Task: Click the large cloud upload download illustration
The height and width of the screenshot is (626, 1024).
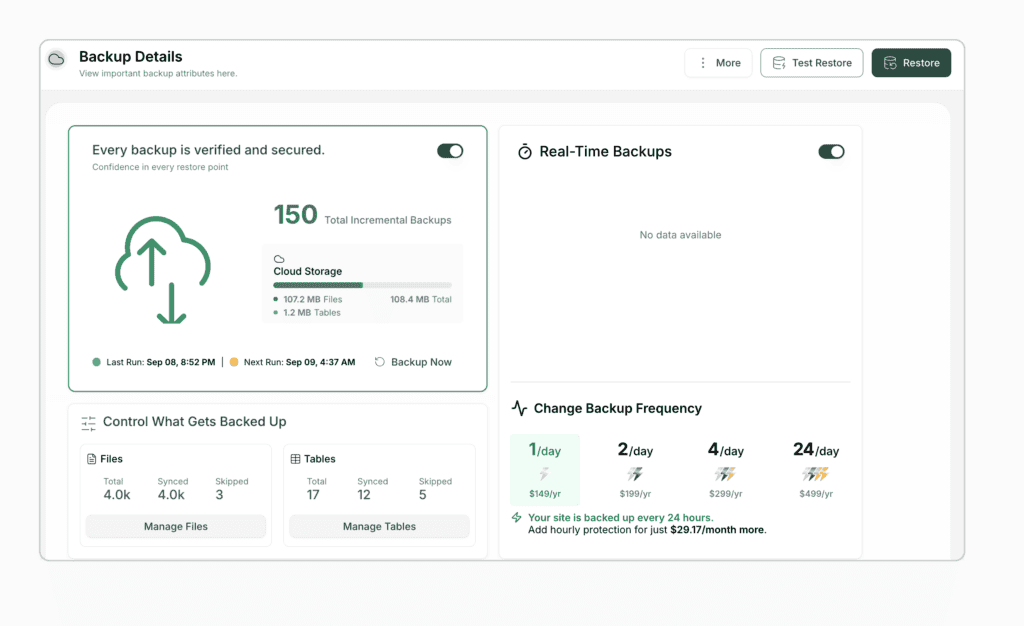Action: 163,270
